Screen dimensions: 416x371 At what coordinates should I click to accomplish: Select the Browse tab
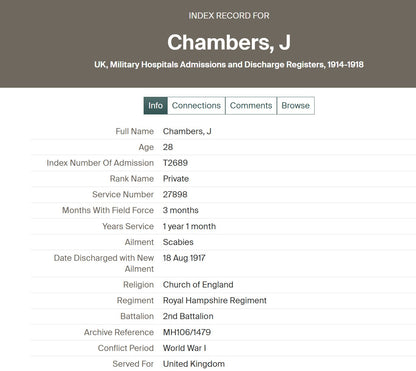296,106
